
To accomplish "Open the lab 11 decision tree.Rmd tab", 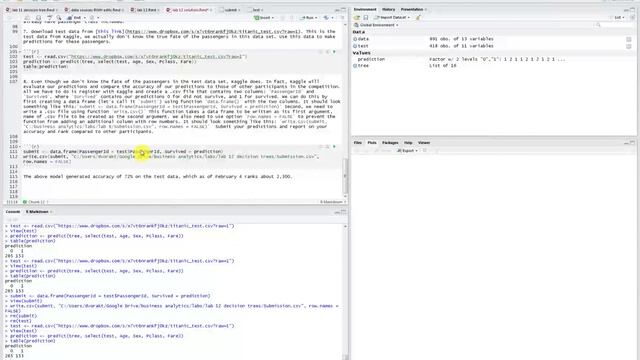I will 33,10.
